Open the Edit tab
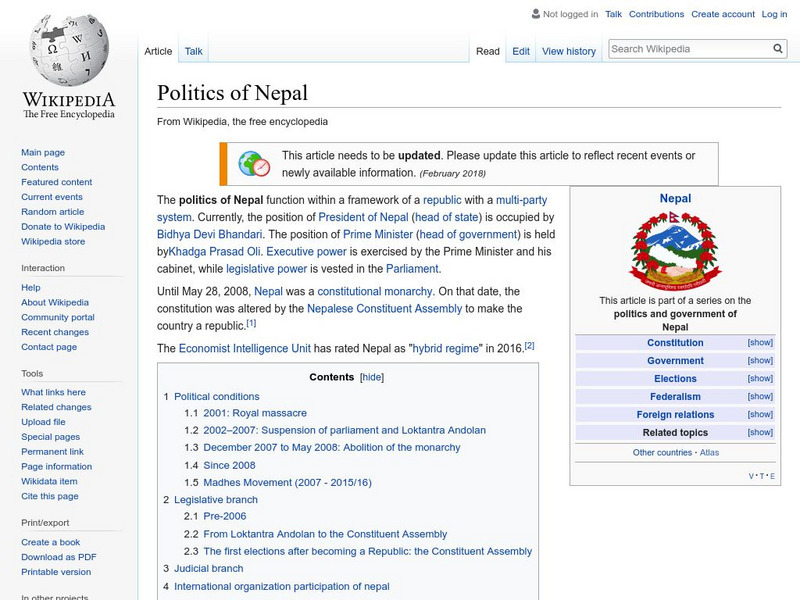Image resolution: width=800 pixels, height=600 pixels. point(521,51)
